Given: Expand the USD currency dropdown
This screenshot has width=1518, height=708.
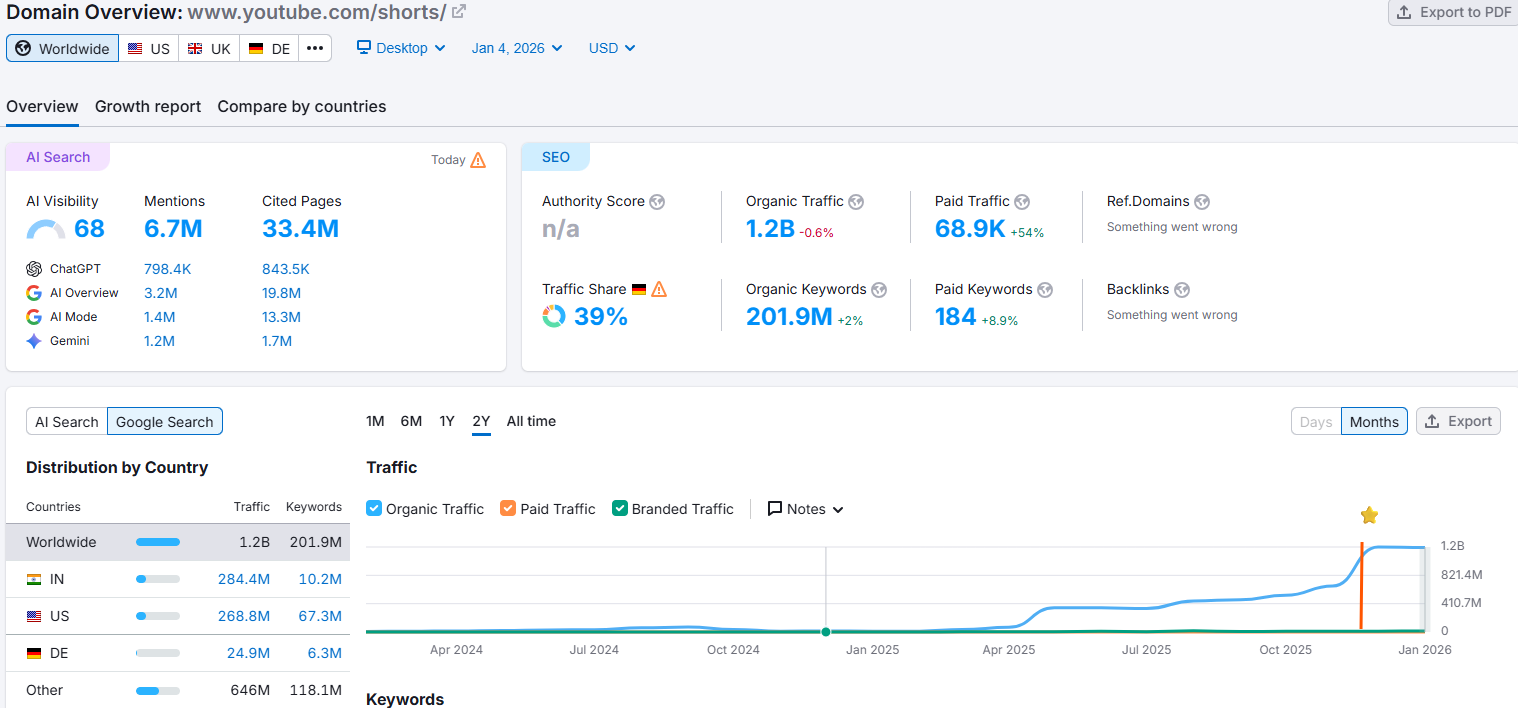Looking at the screenshot, I should (x=611, y=47).
